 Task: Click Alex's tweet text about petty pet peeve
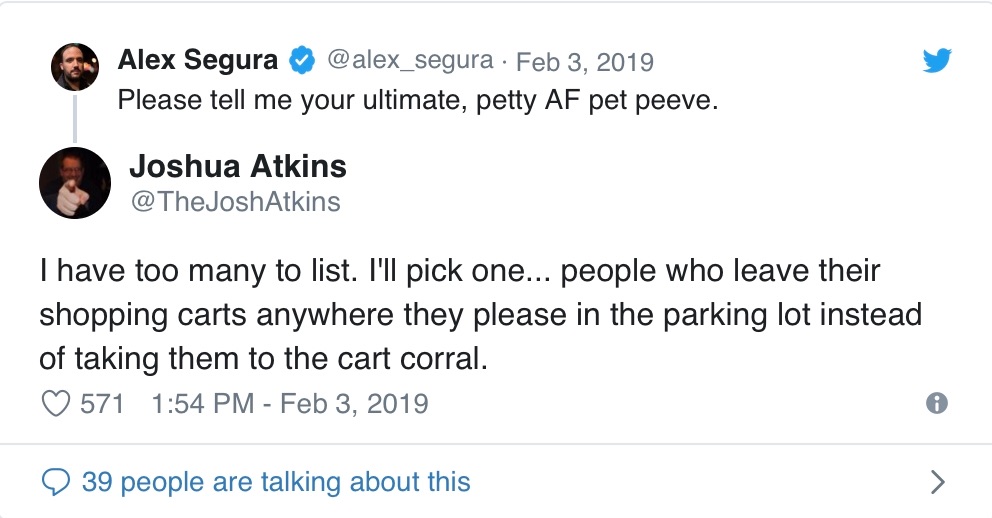click(x=418, y=101)
